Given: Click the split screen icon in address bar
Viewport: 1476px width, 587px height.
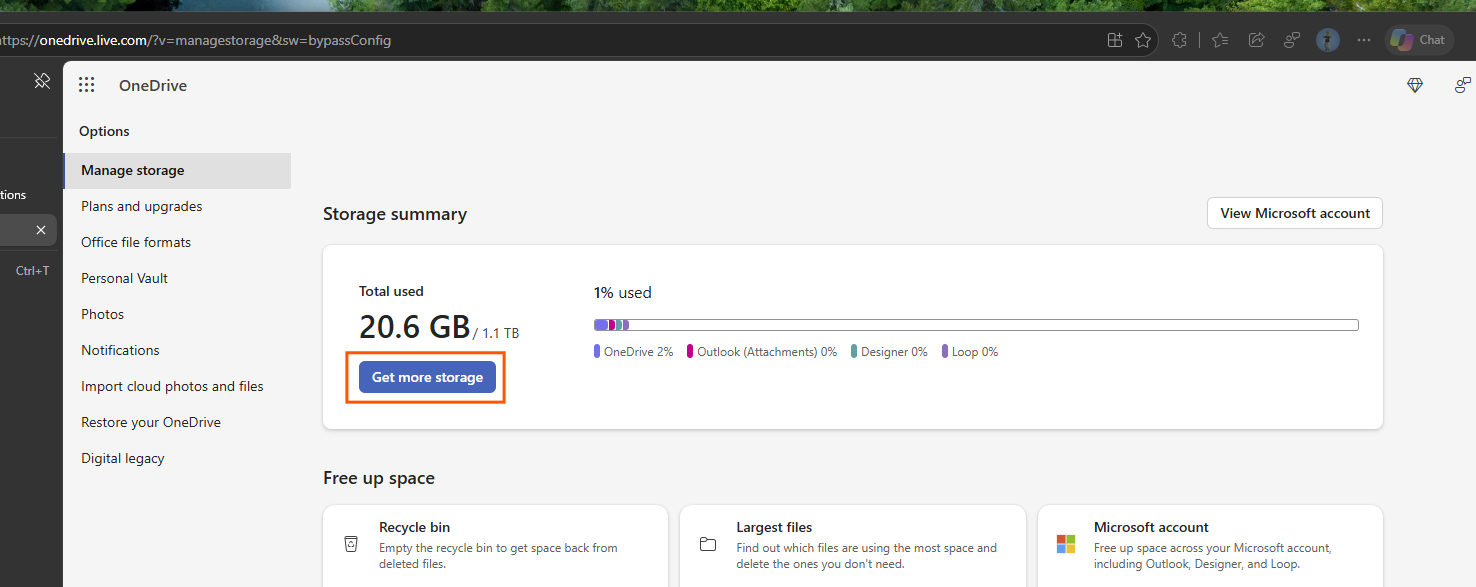Looking at the screenshot, I should 1115,40.
